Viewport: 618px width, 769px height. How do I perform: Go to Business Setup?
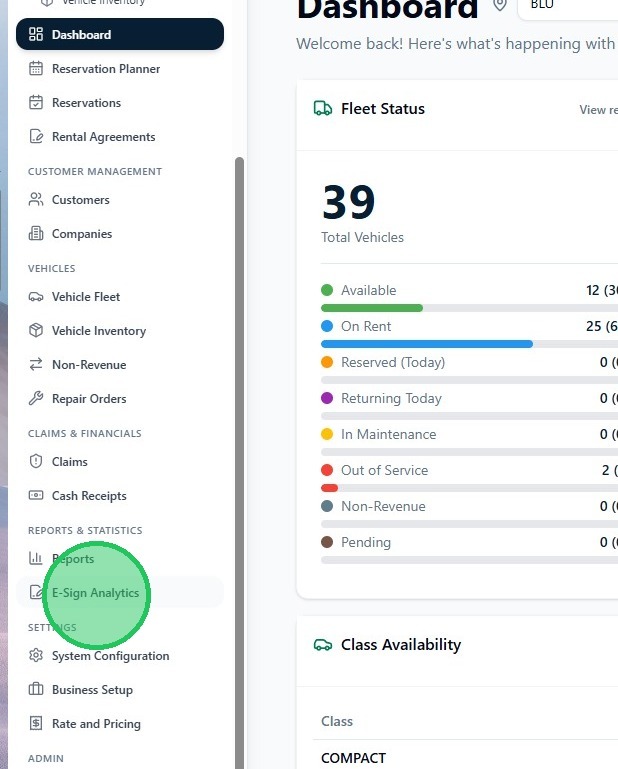pyautogui.click(x=120, y=690)
